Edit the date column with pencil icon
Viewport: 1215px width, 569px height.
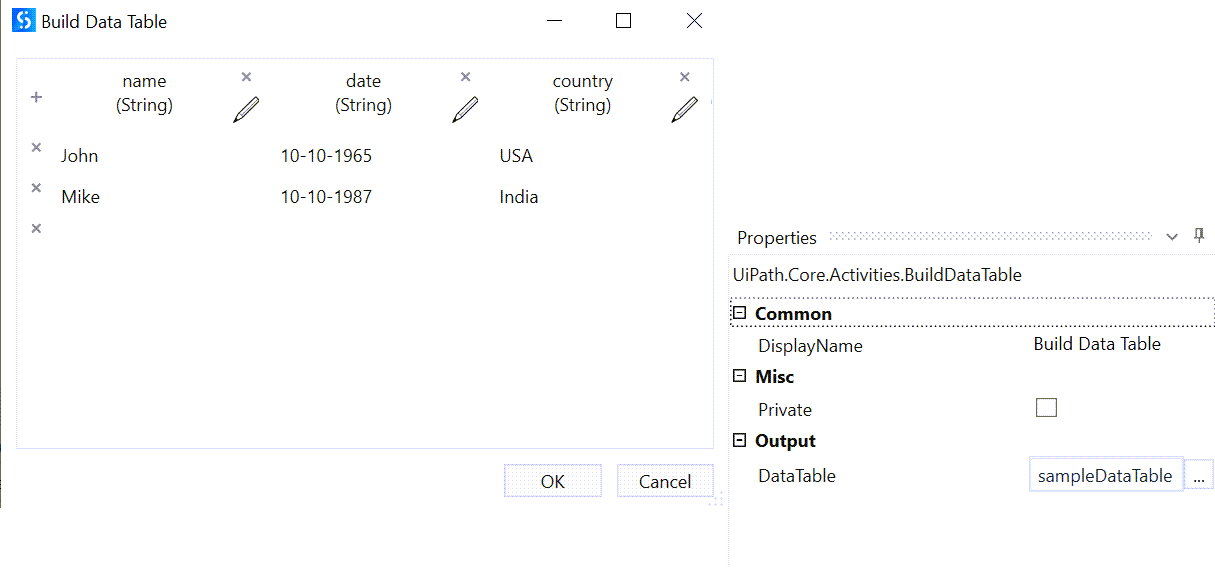(x=465, y=110)
